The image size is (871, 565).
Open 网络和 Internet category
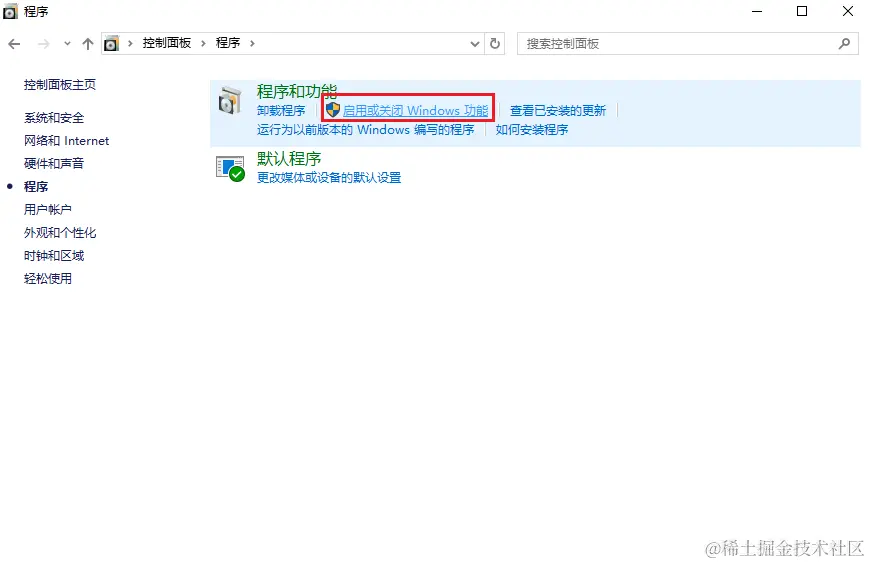(x=67, y=141)
